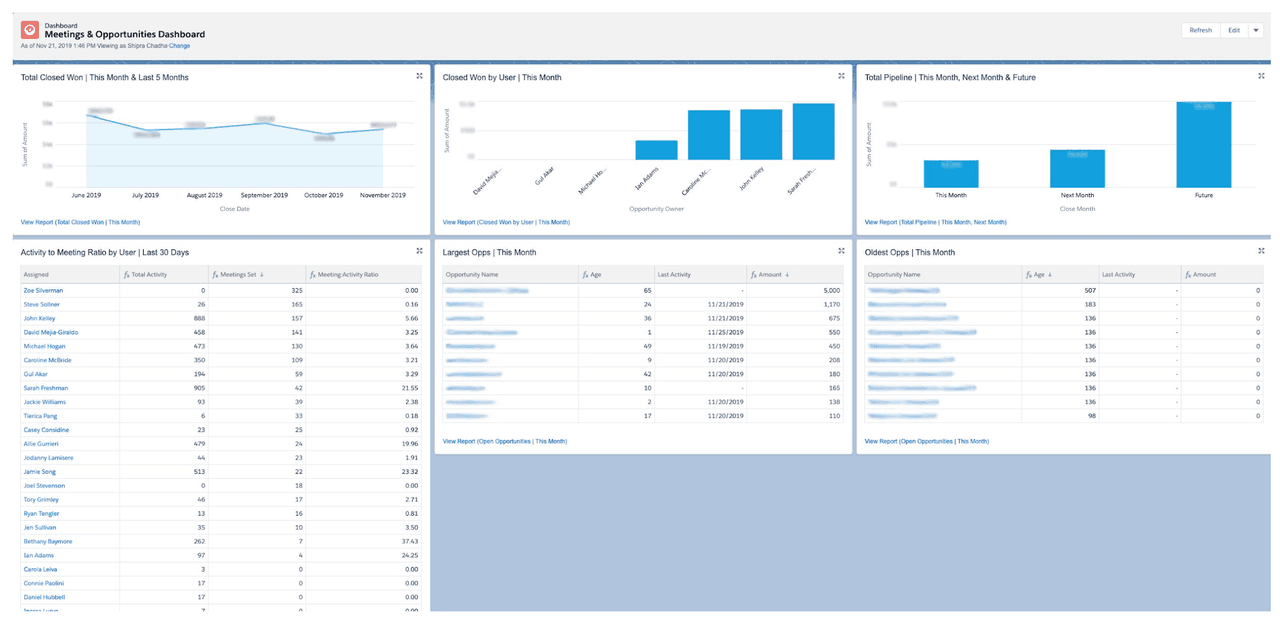Open Zoe Silverman's user record

coord(42,289)
